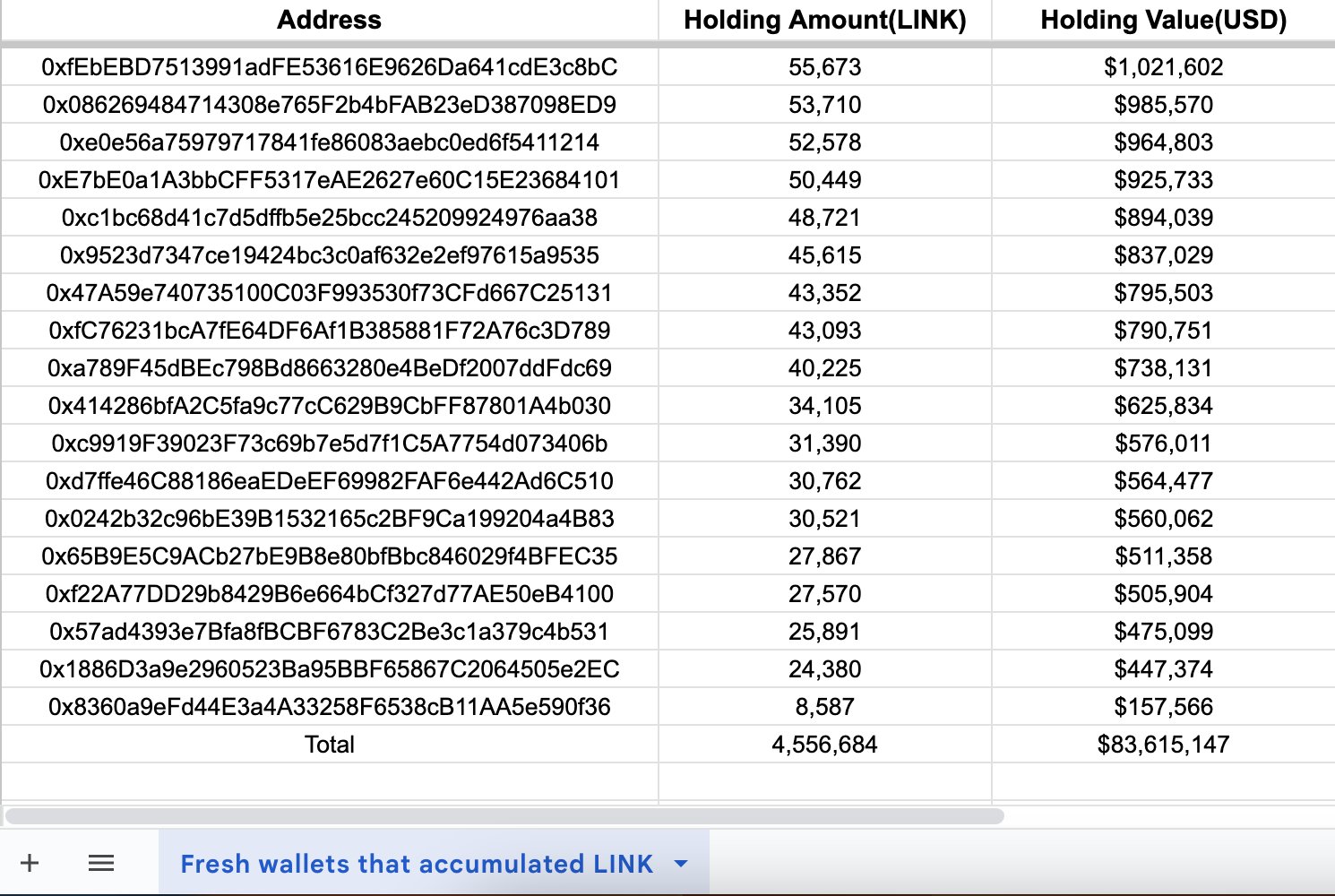Click the add sheet plus icon
Viewport: 1335px width, 896px height.
click(30, 863)
